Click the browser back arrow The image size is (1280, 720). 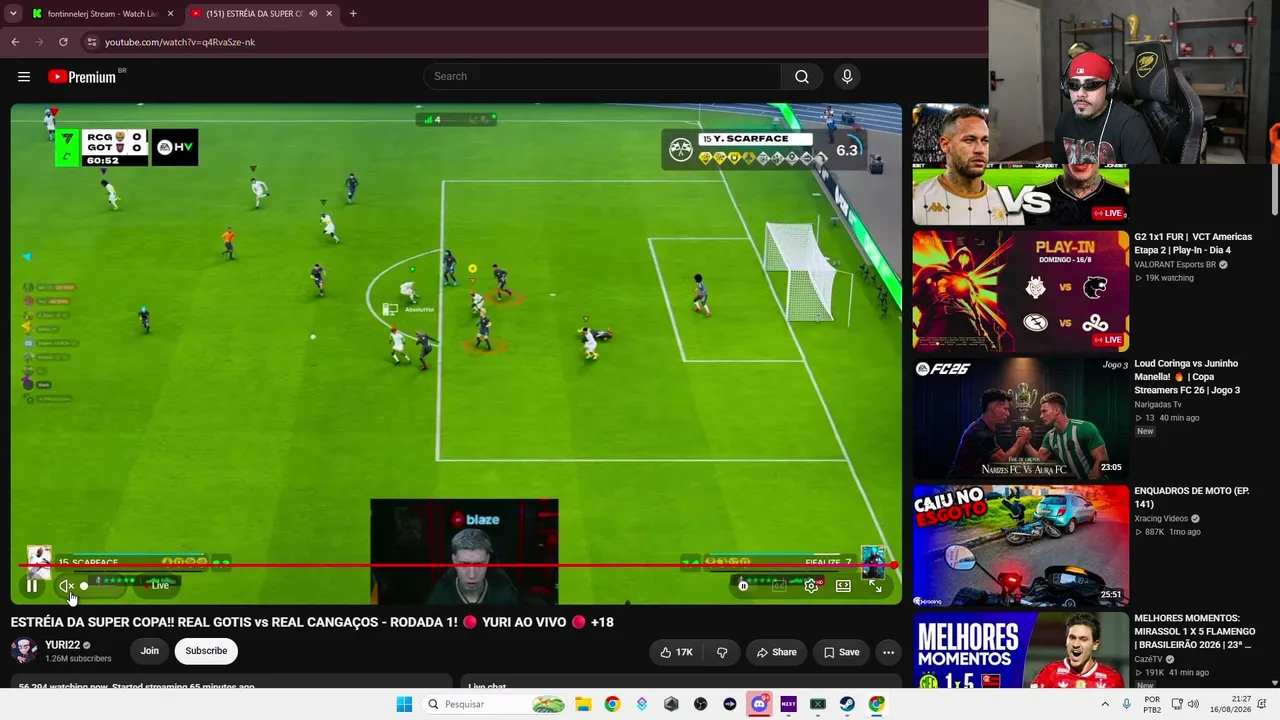pyautogui.click(x=15, y=42)
